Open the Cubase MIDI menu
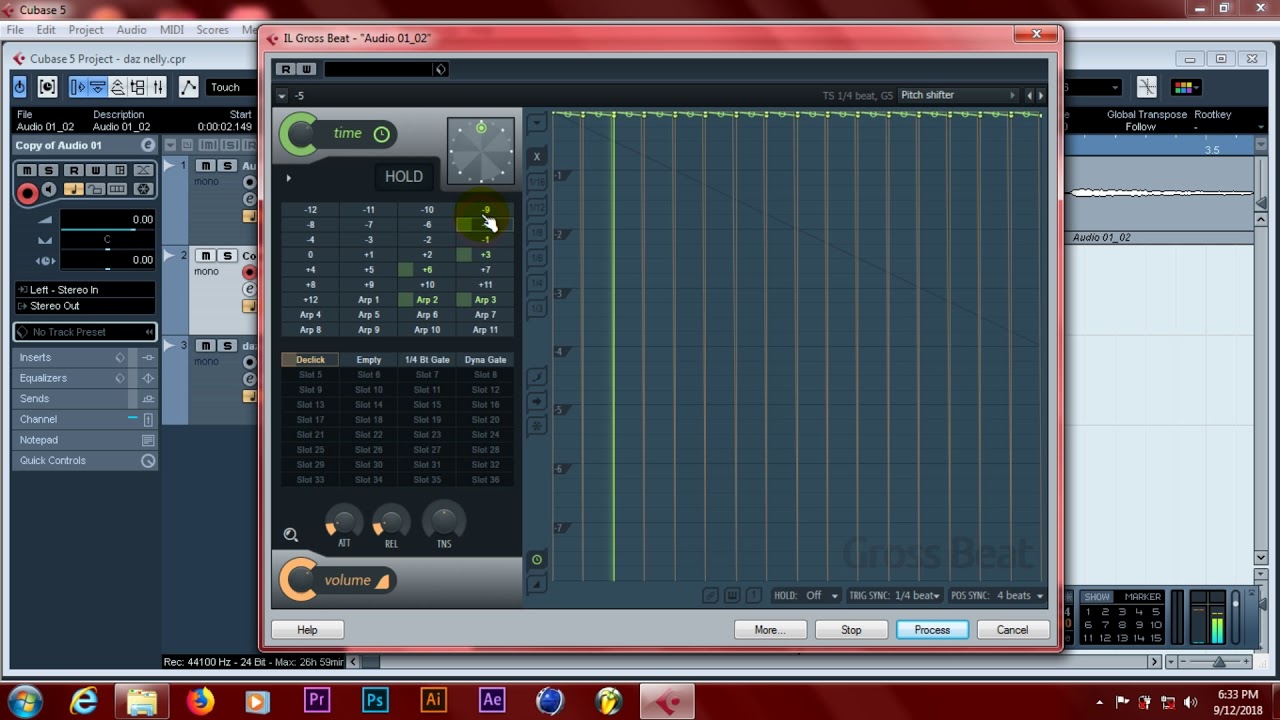The image size is (1280, 720). (x=171, y=30)
